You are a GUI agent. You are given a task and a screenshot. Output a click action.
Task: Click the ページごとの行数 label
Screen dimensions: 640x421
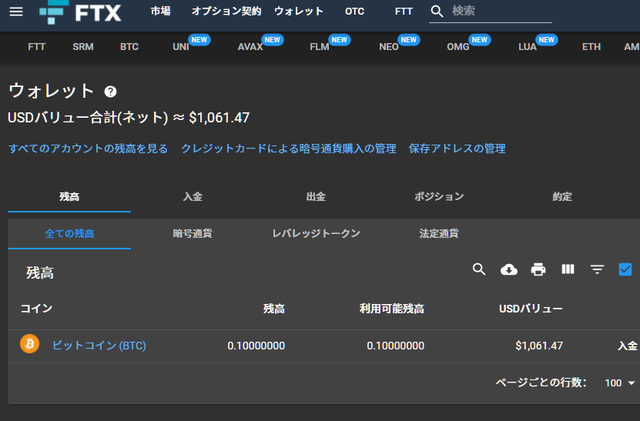[541, 383]
